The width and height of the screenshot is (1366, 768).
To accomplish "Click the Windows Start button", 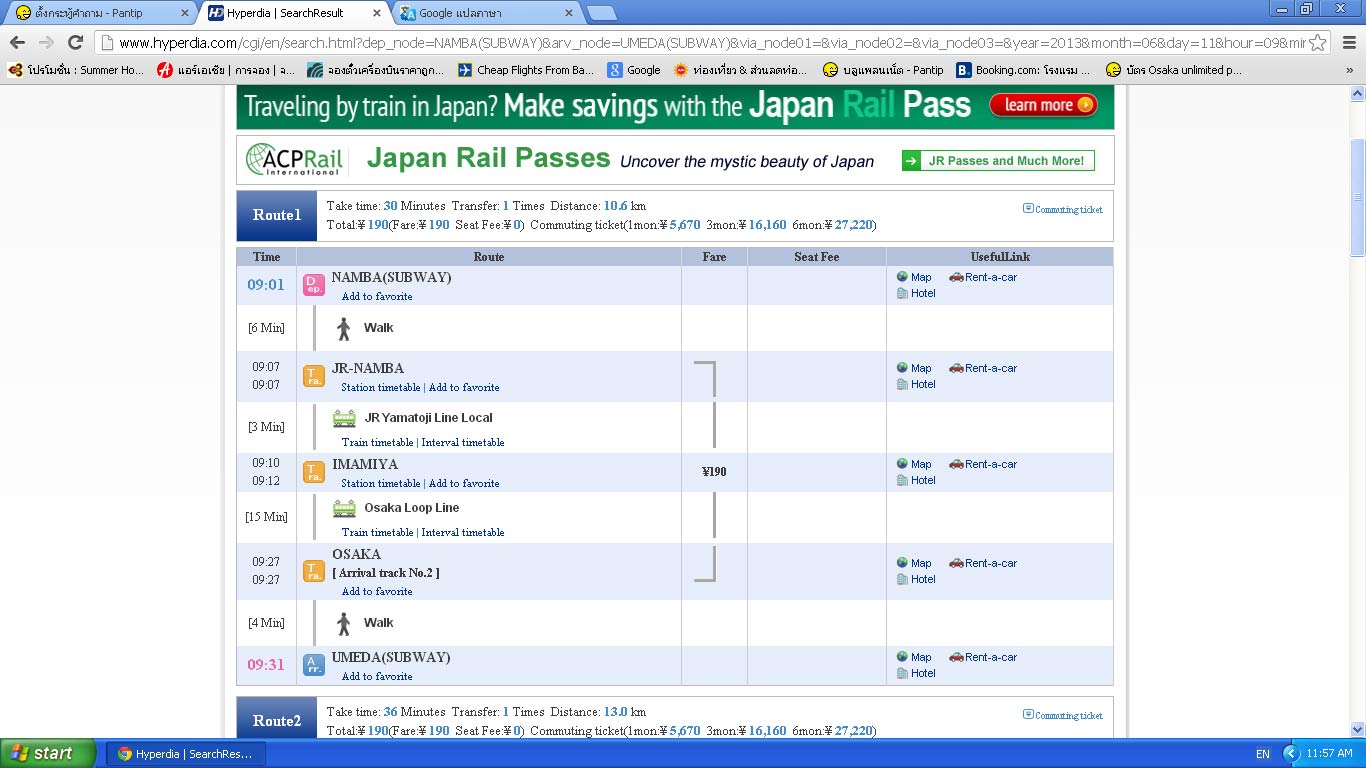I will pyautogui.click(x=48, y=753).
